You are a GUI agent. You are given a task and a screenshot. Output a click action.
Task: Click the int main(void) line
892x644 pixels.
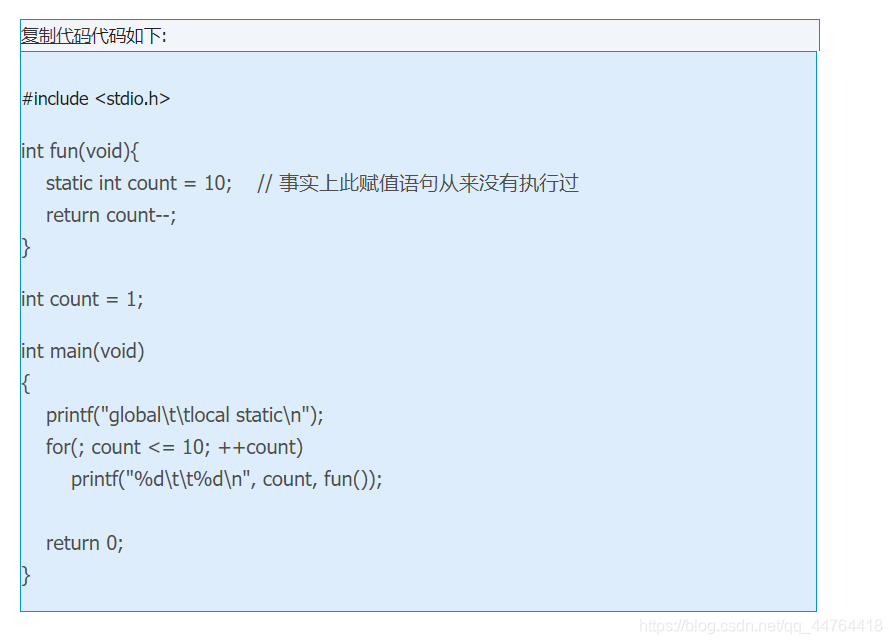coord(83,351)
